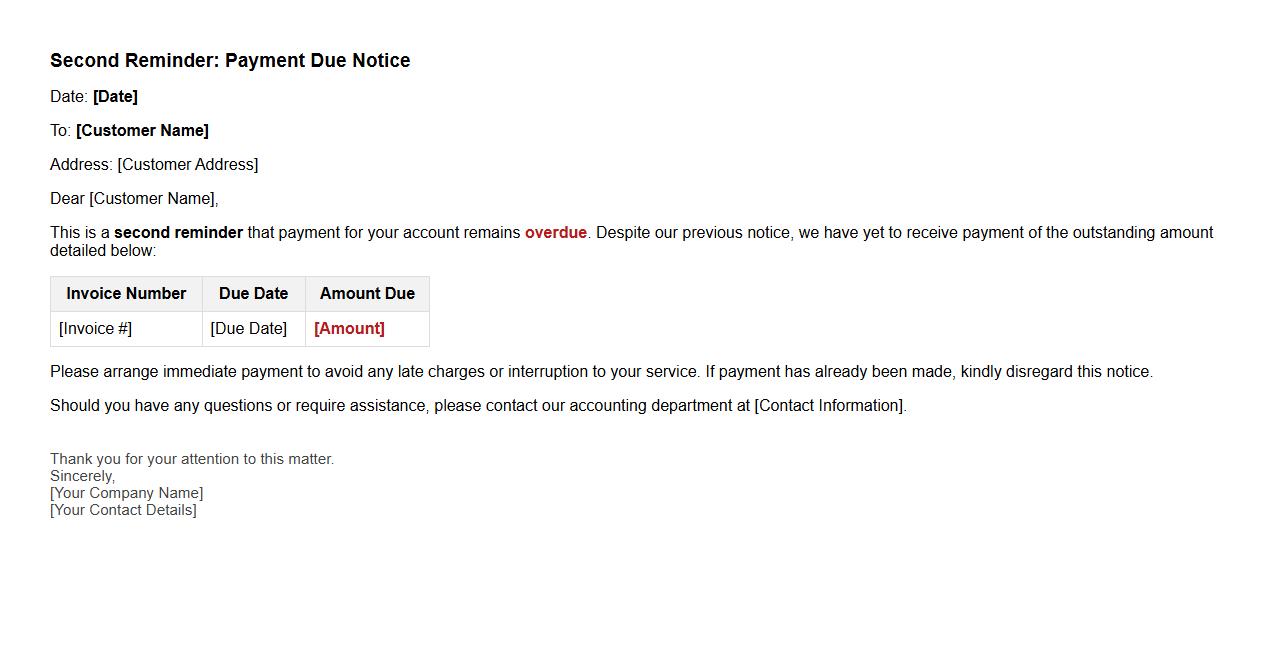Click the "Sincerely," closing line

(x=82, y=476)
